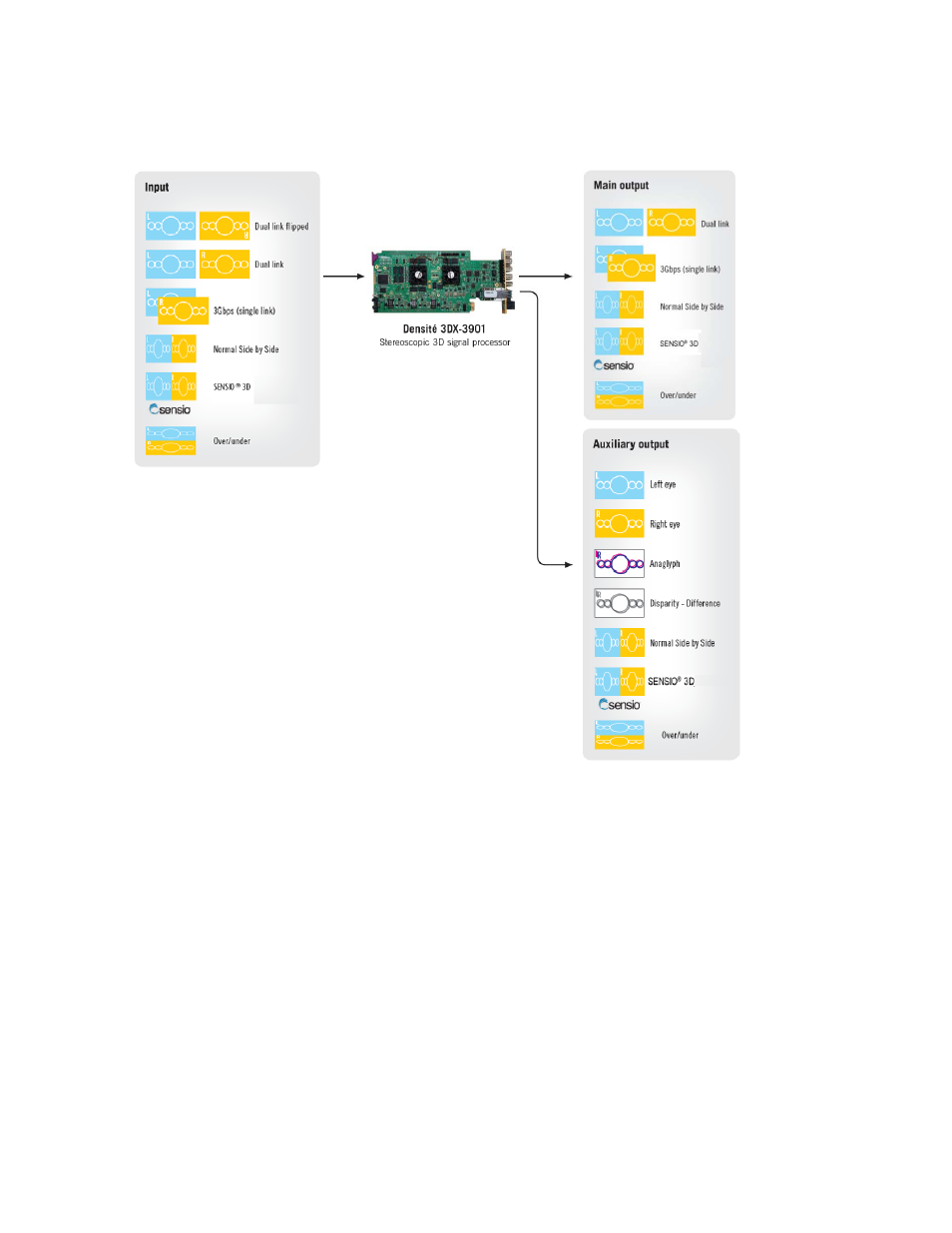Click the "Auxiliary output" panel heading
This screenshot has width=952, height=1233.
pyautogui.click(x=631, y=444)
